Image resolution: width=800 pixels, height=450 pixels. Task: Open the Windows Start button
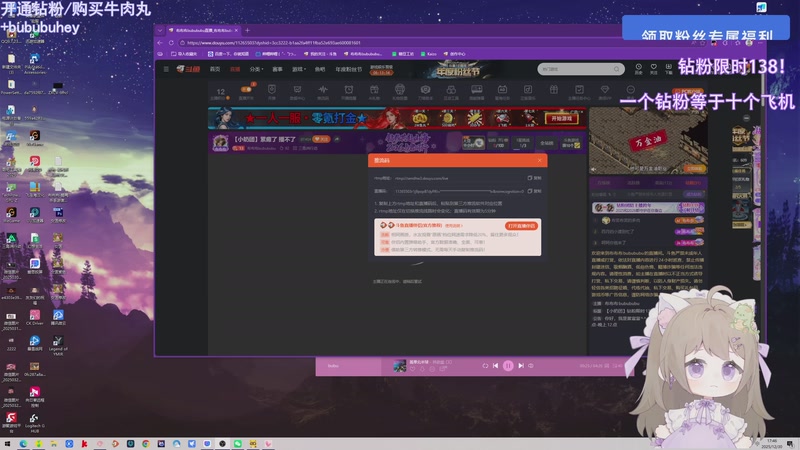click(7, 444)
